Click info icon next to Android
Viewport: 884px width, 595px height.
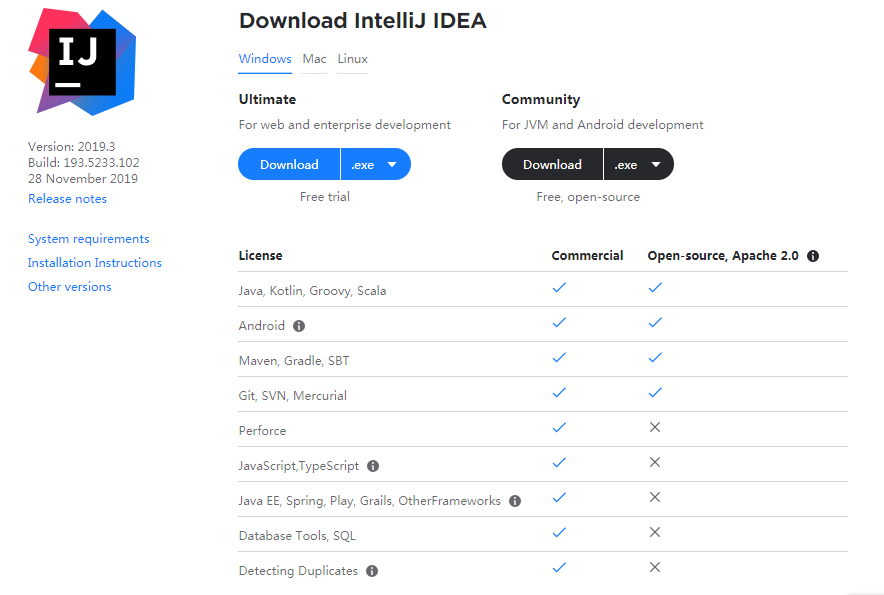click(x=299, y=326)
